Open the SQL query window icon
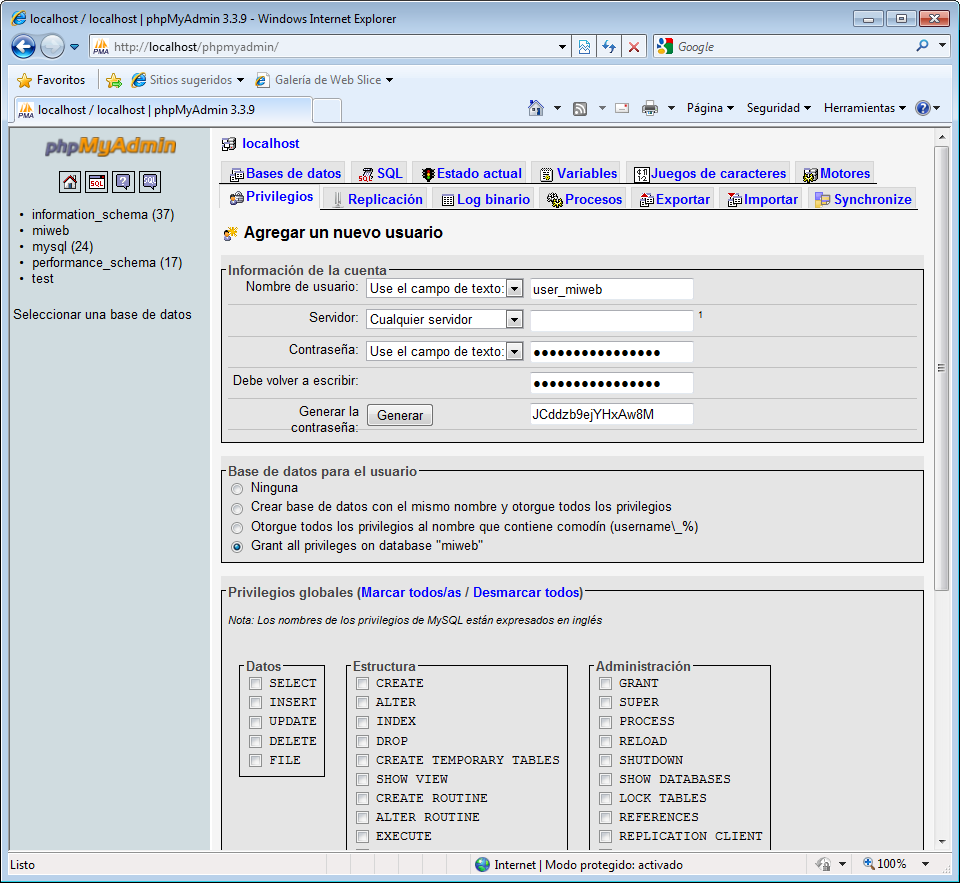 tap(96, 182)
